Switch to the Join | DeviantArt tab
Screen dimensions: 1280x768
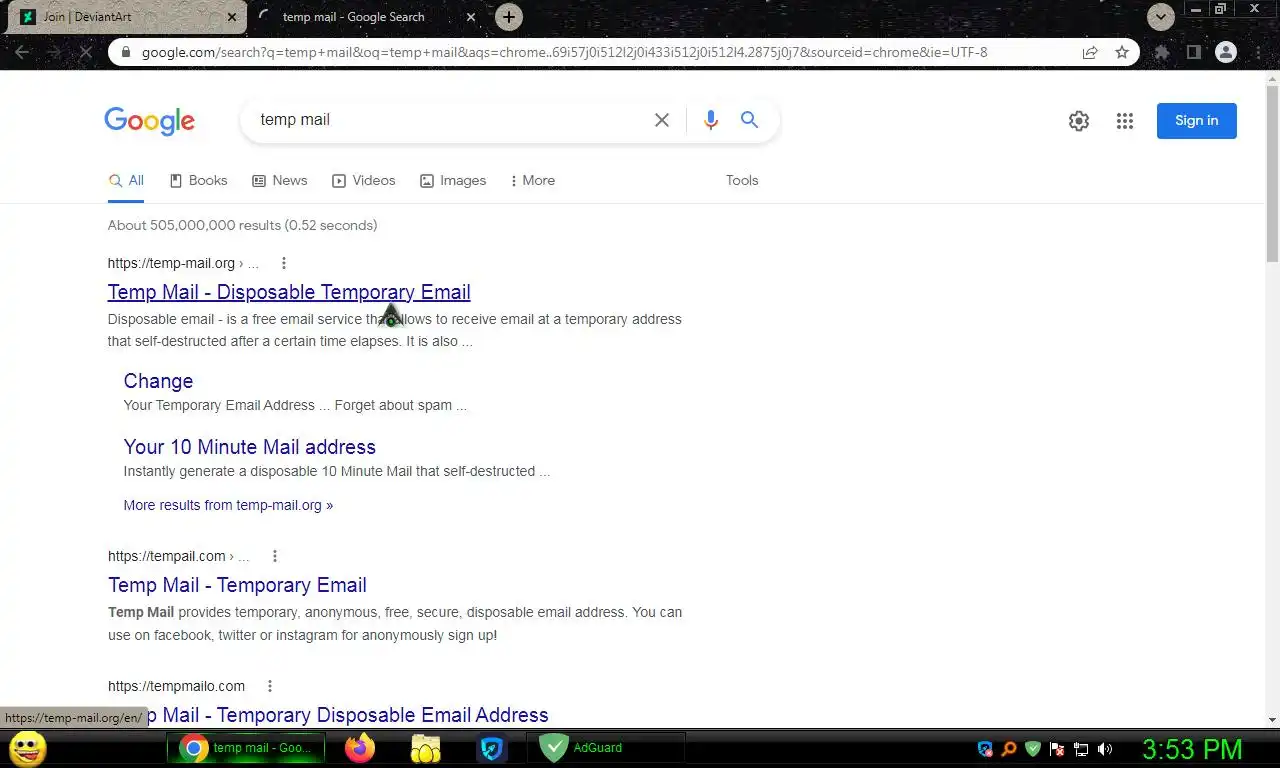[126, 17]
